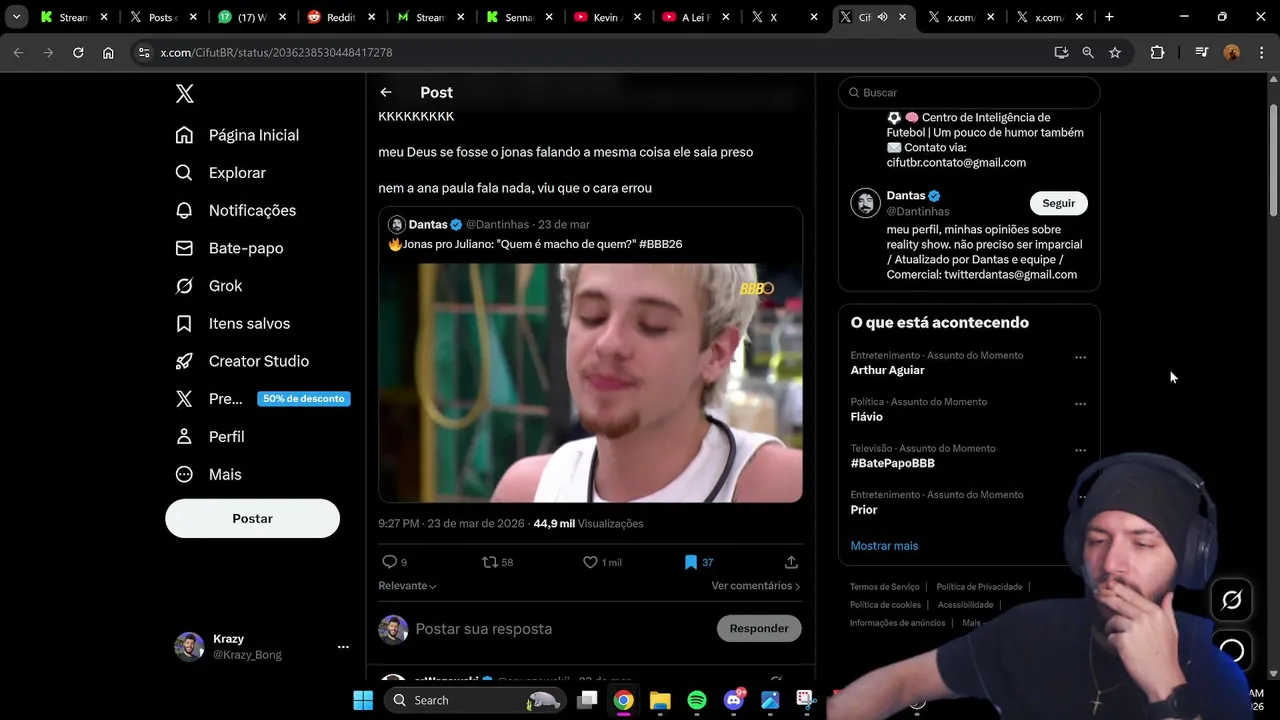Expand Mais footer link
The image size is (1280, 720).
click(972, 623)
